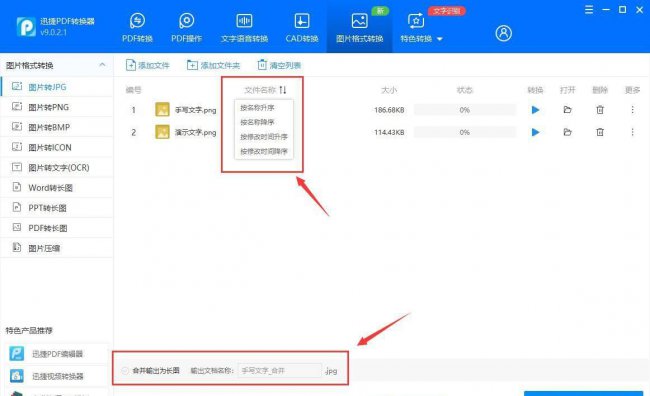Open 迅捷PDF编辑器 recommended product
The height and width of the screenshot is (396, 650).
(56, 354)
